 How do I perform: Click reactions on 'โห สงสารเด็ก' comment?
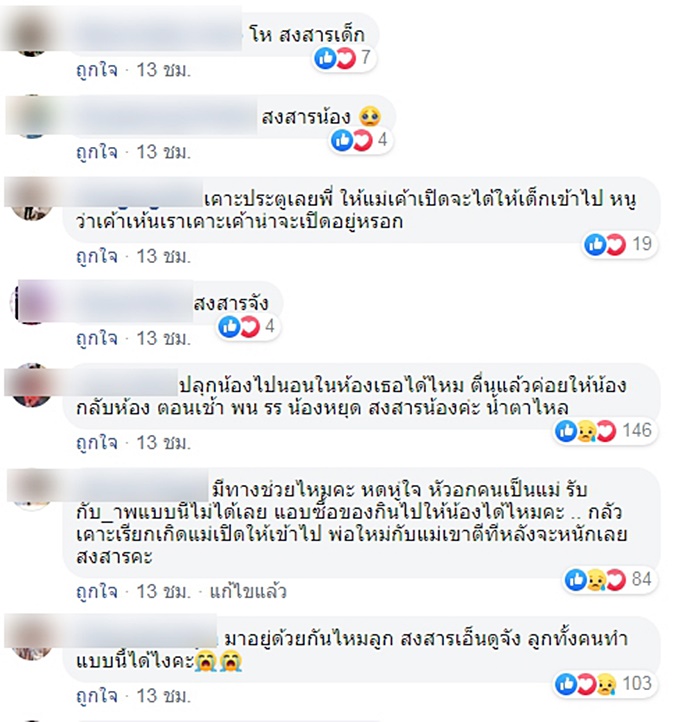(344, 58)
